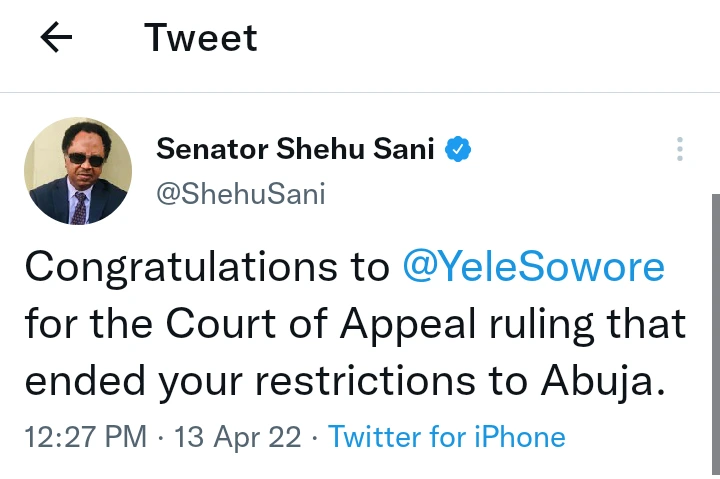This screenshot has width=720, height=479.
Task: Click the blue verified badge
Action: (x=458, y=151)
